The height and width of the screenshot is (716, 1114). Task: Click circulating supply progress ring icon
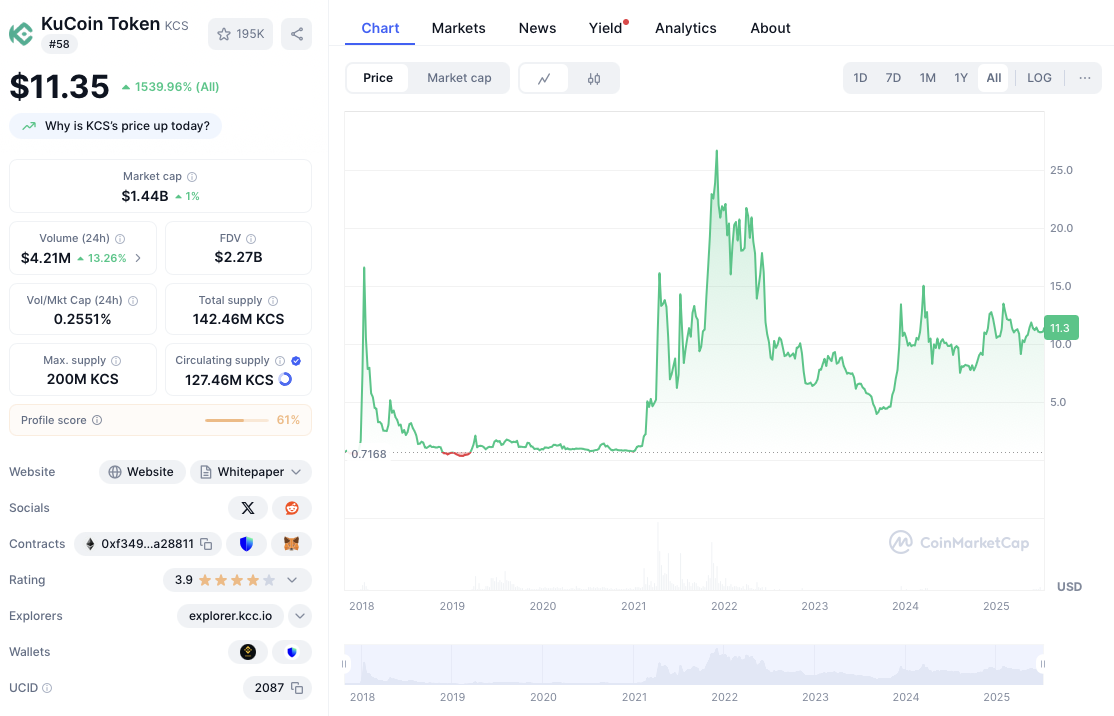[x=286, y=379]
